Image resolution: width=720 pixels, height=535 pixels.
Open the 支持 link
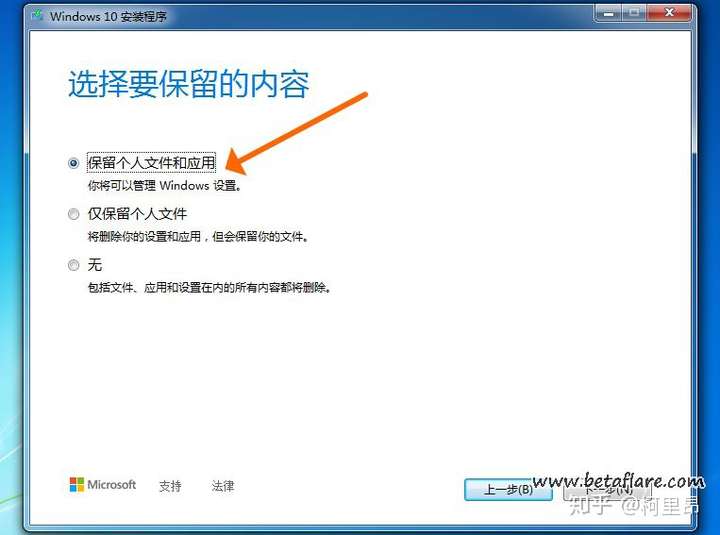pos(170,486)
